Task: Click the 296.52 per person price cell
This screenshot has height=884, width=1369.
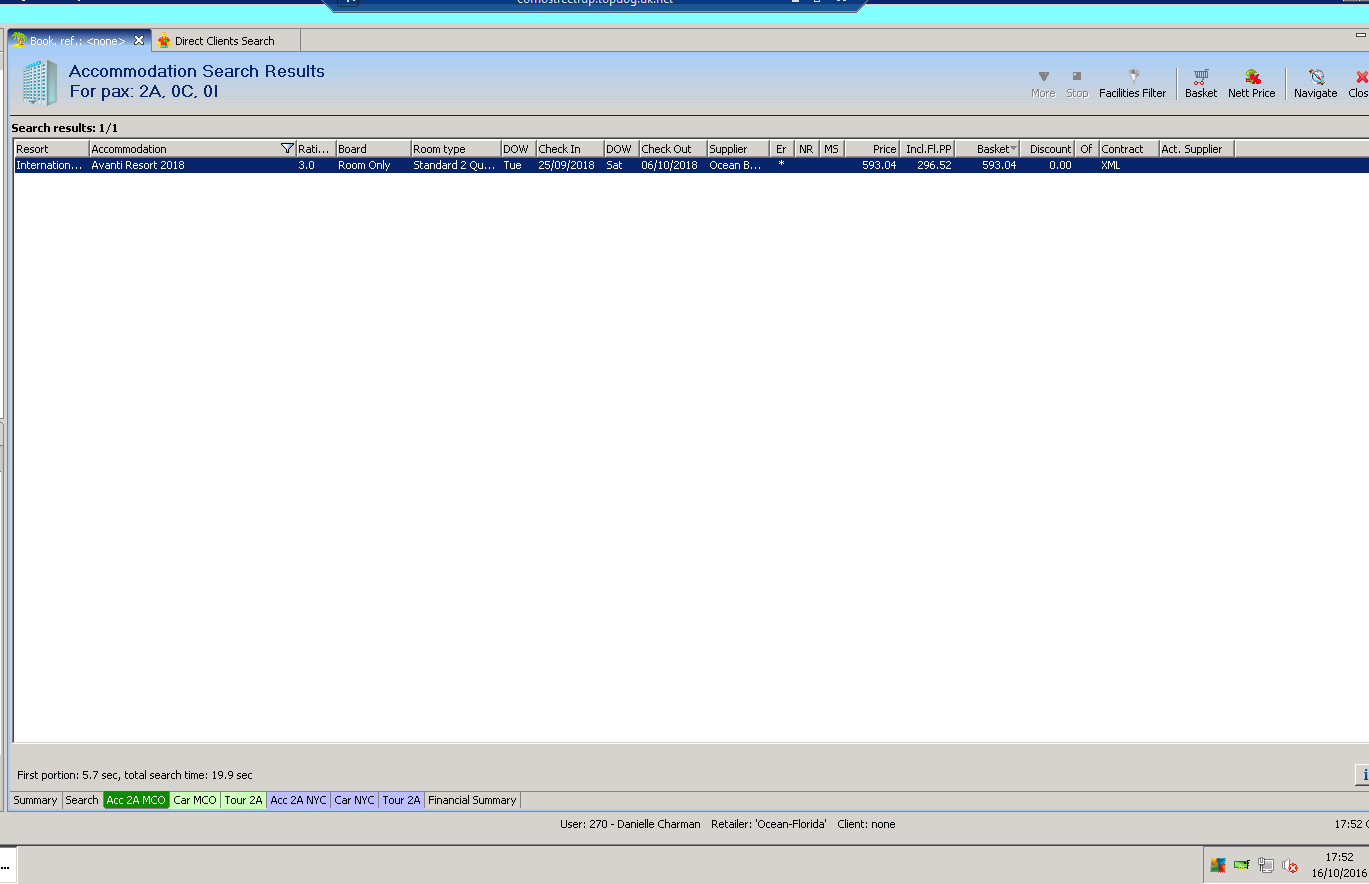Action: 927,165
